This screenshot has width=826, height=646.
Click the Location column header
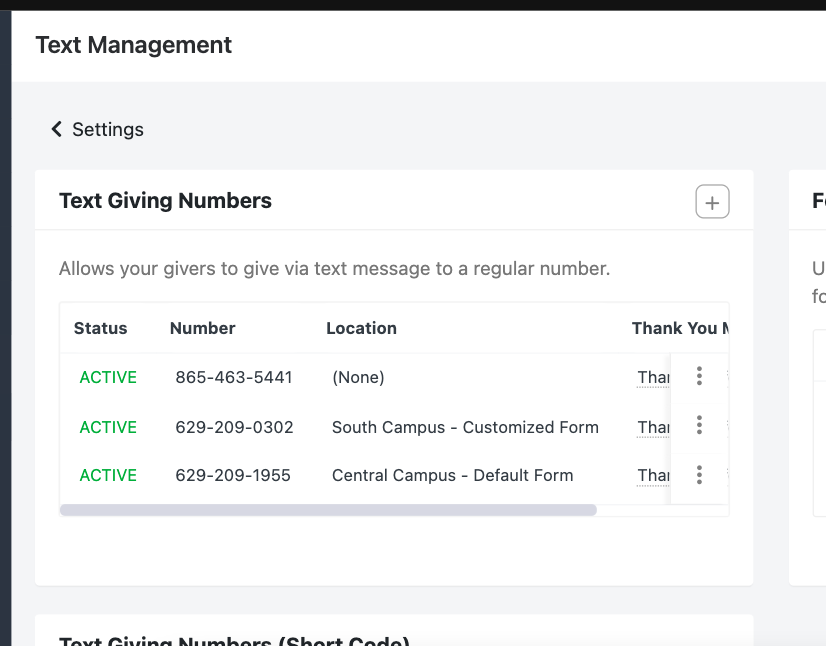tap(361, 328)
